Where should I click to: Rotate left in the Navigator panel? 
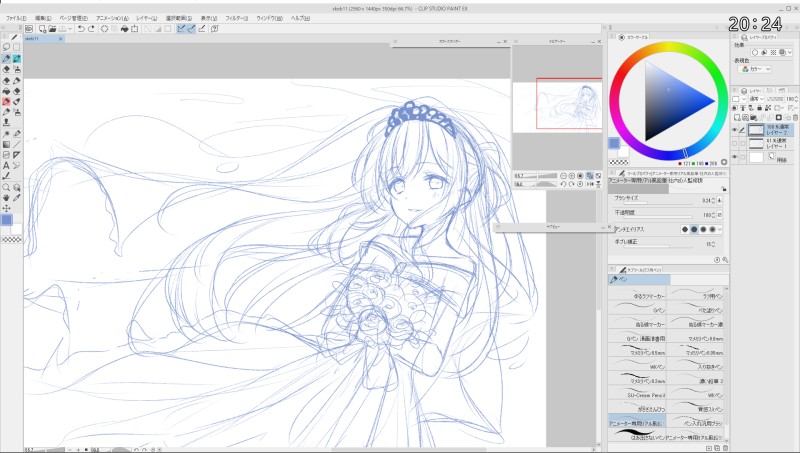coord(563,184)
